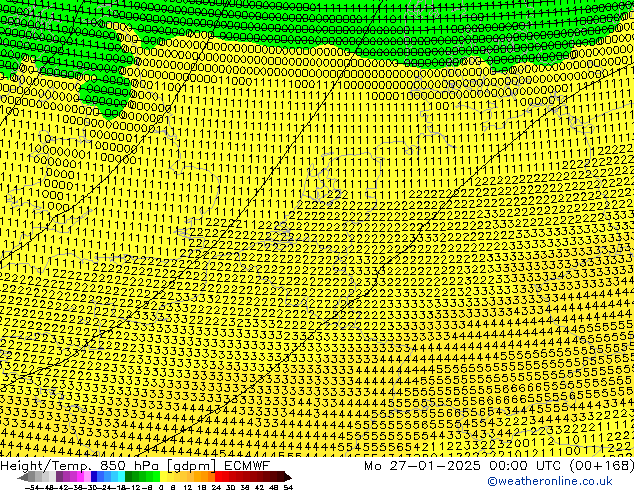Viewport: 634px width, 490px height.
Task: Click the 'Mo 27-01-2025 00:00 UTC (00+168)' date label
Action: 499,466
